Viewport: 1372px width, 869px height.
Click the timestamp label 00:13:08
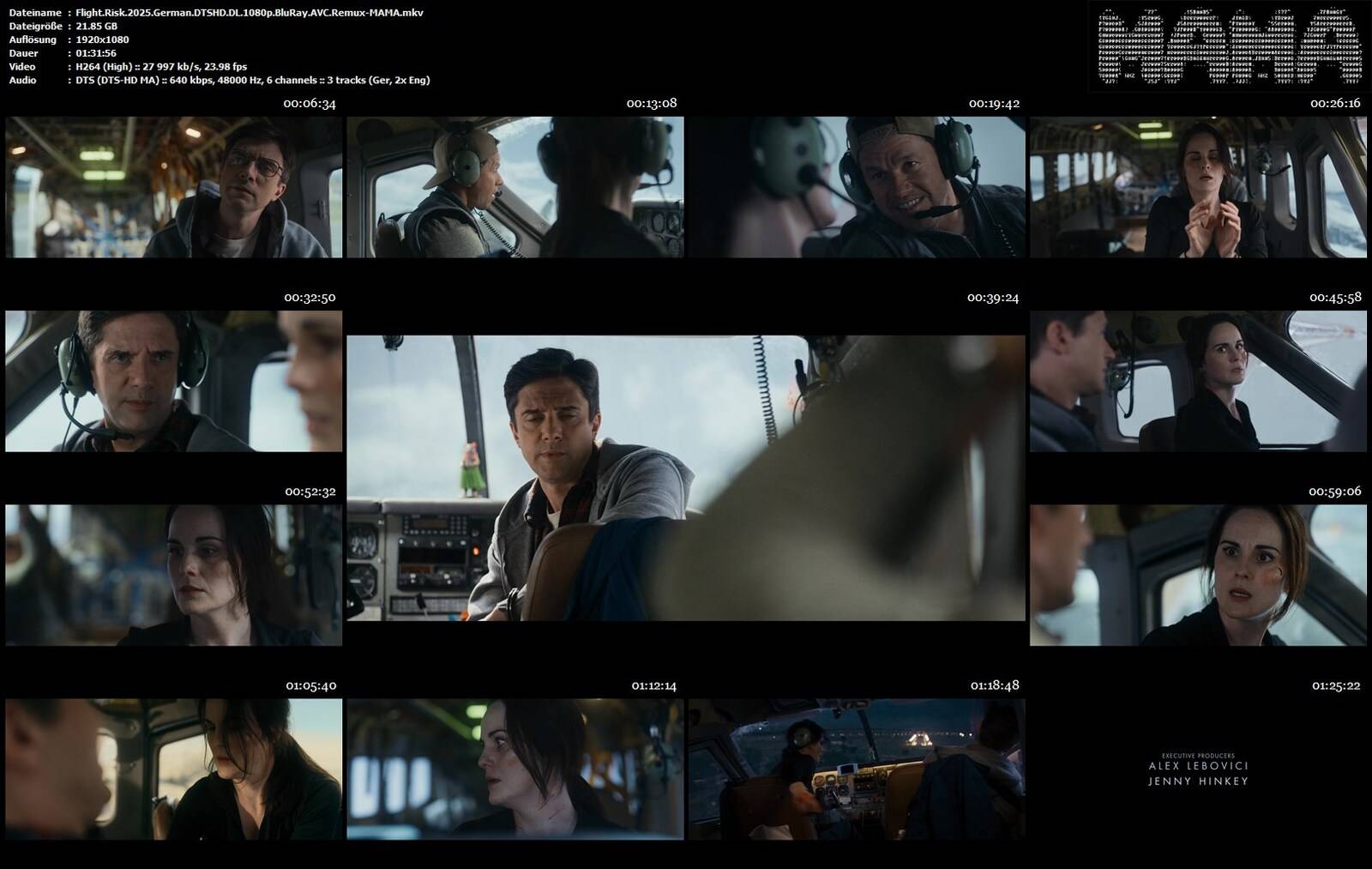(652, 103)
